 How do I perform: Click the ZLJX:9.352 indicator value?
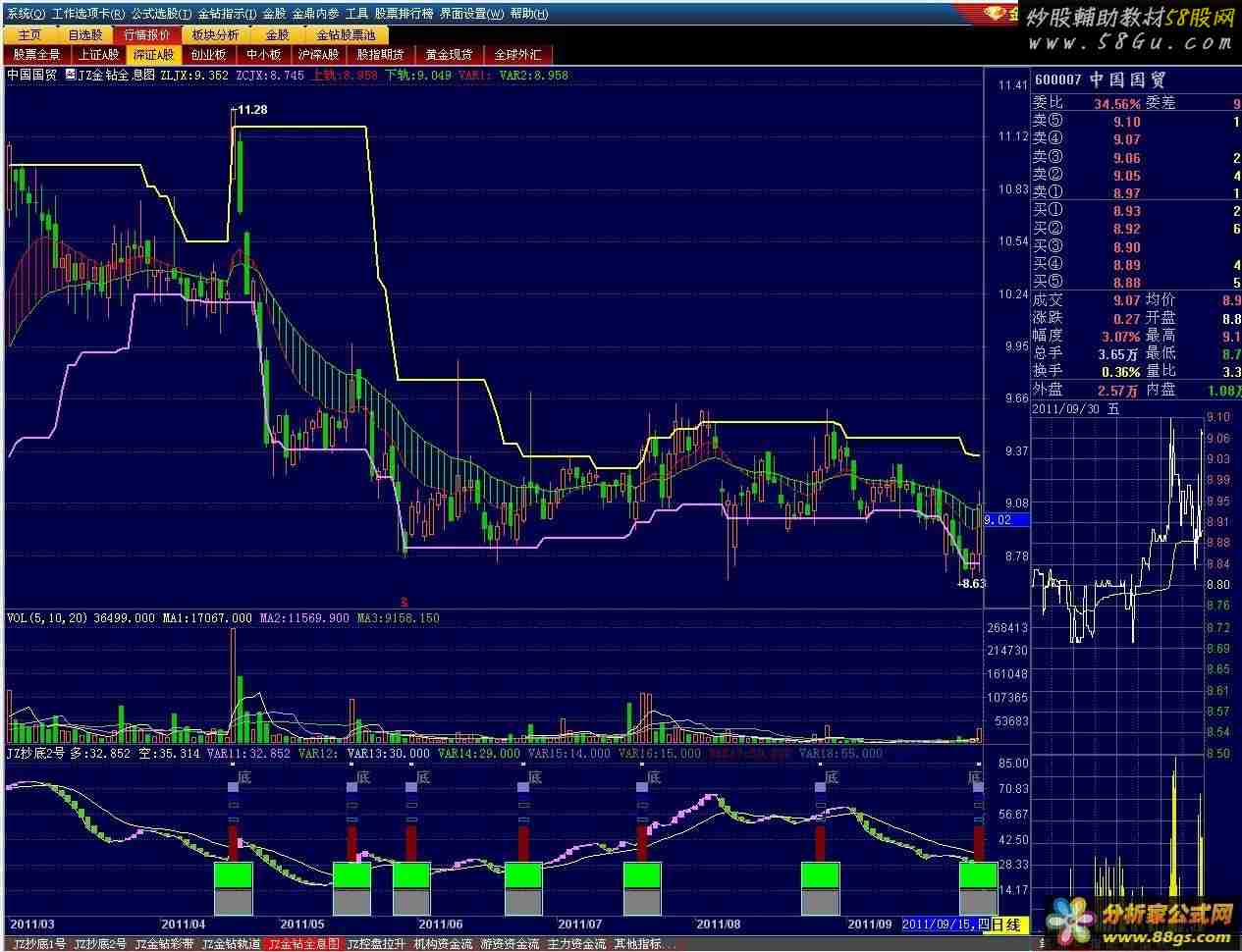(x=194, y=75)
